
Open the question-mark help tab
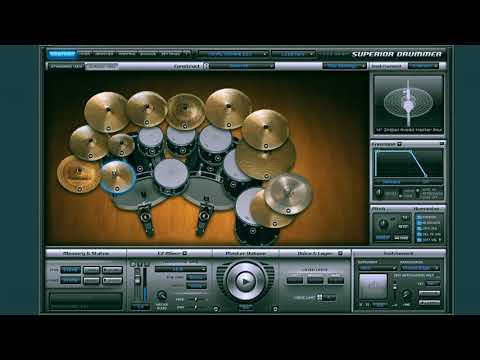point(187,54)
